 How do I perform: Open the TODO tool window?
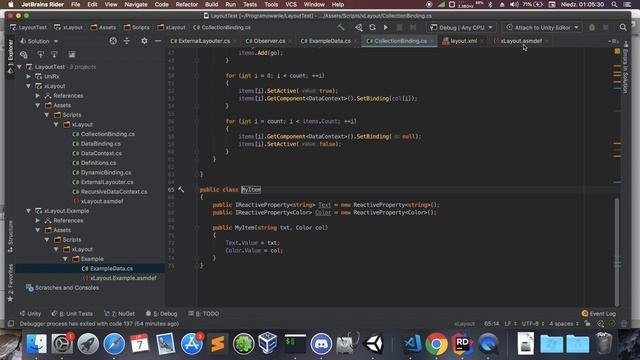(203, 313)
